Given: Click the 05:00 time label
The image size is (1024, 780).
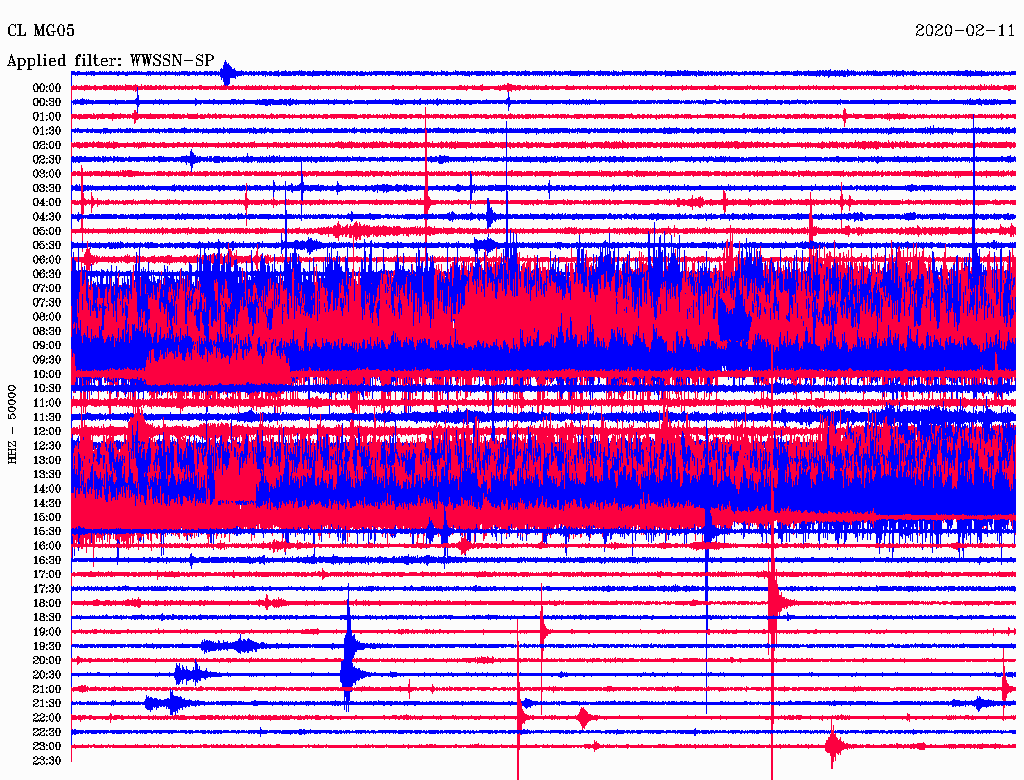Looking at the screenshot, I should (x=47, y=231).
